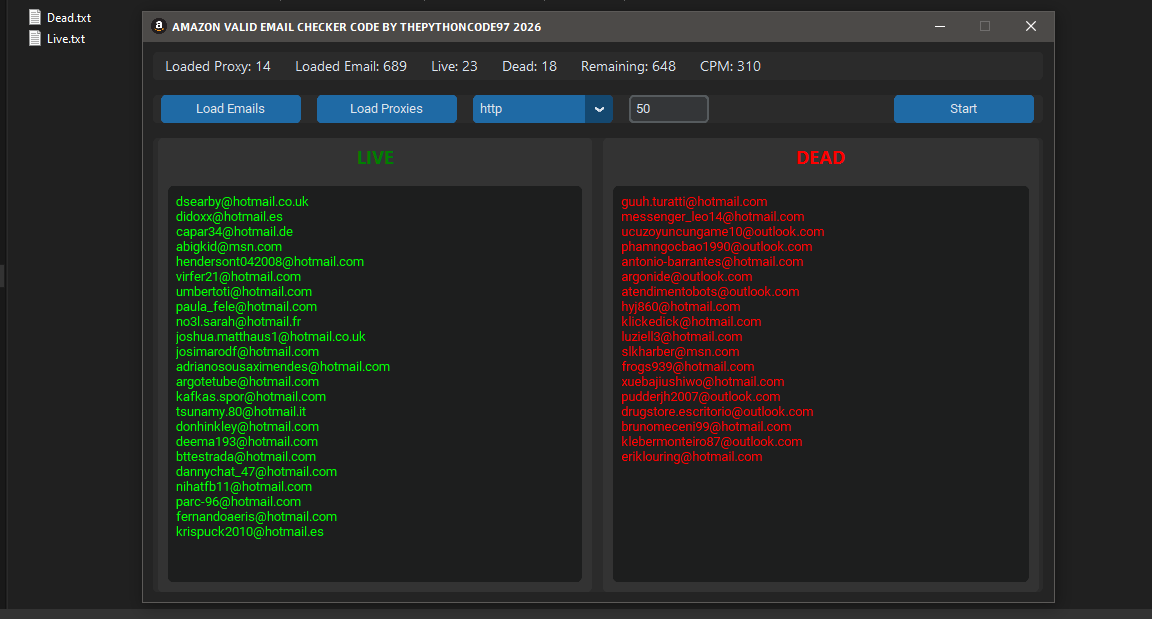1152x619 pixels.
Task: Select hendersont042008@hotmail.com entry
Action: (270, 261)
